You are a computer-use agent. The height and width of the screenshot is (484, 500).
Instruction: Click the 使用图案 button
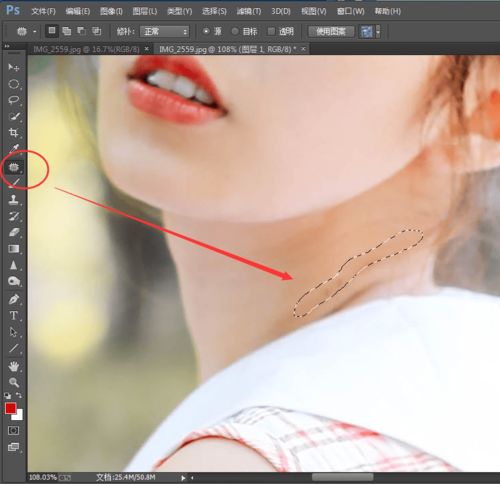(331, 32)
